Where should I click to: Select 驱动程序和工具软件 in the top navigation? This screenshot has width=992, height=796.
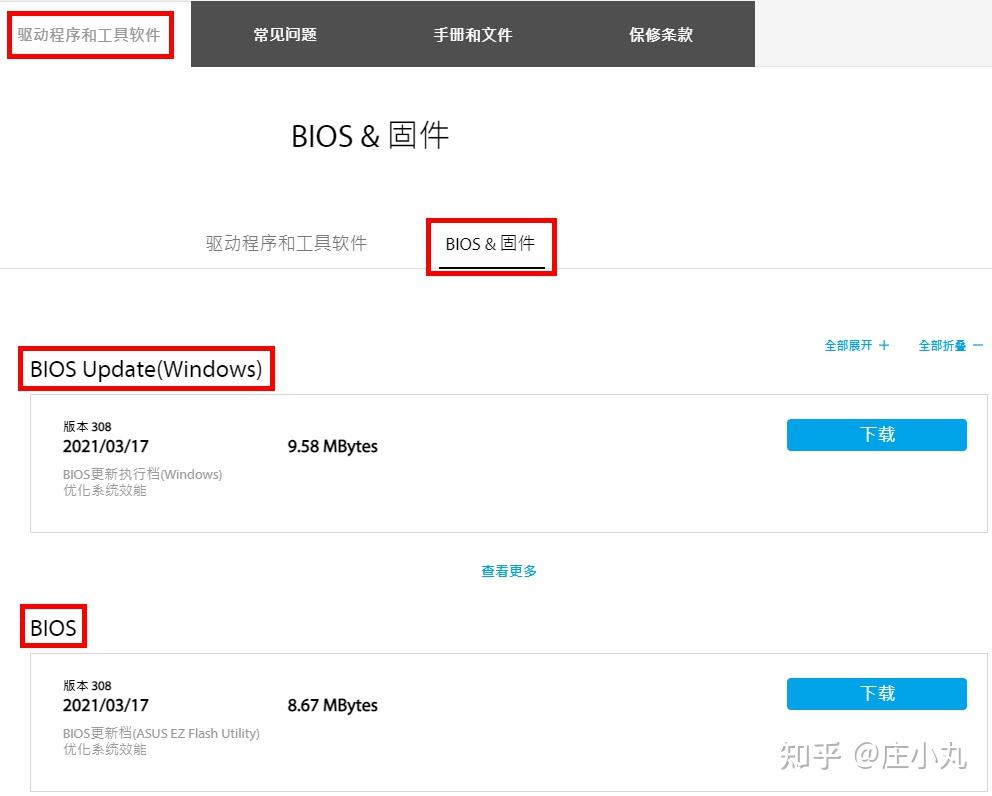tap(90, 33)
